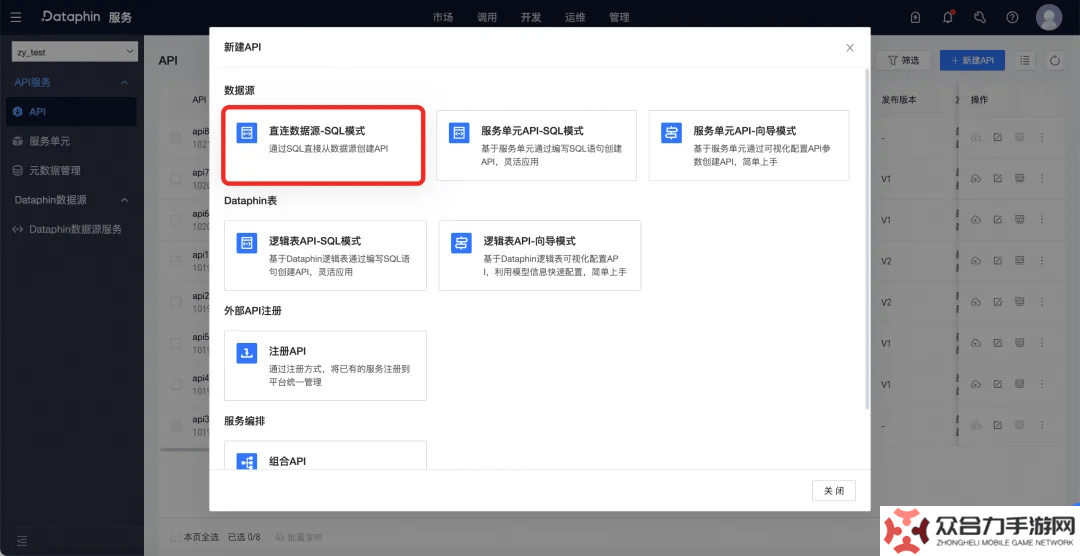
Task: Click the API table horizontal scrollbar
Action: (185, 450)
